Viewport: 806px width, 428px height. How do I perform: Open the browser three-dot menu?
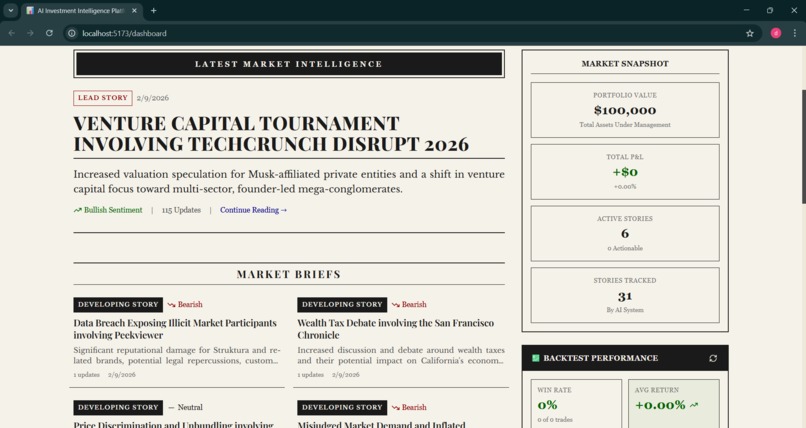click(x=795, y=33)
